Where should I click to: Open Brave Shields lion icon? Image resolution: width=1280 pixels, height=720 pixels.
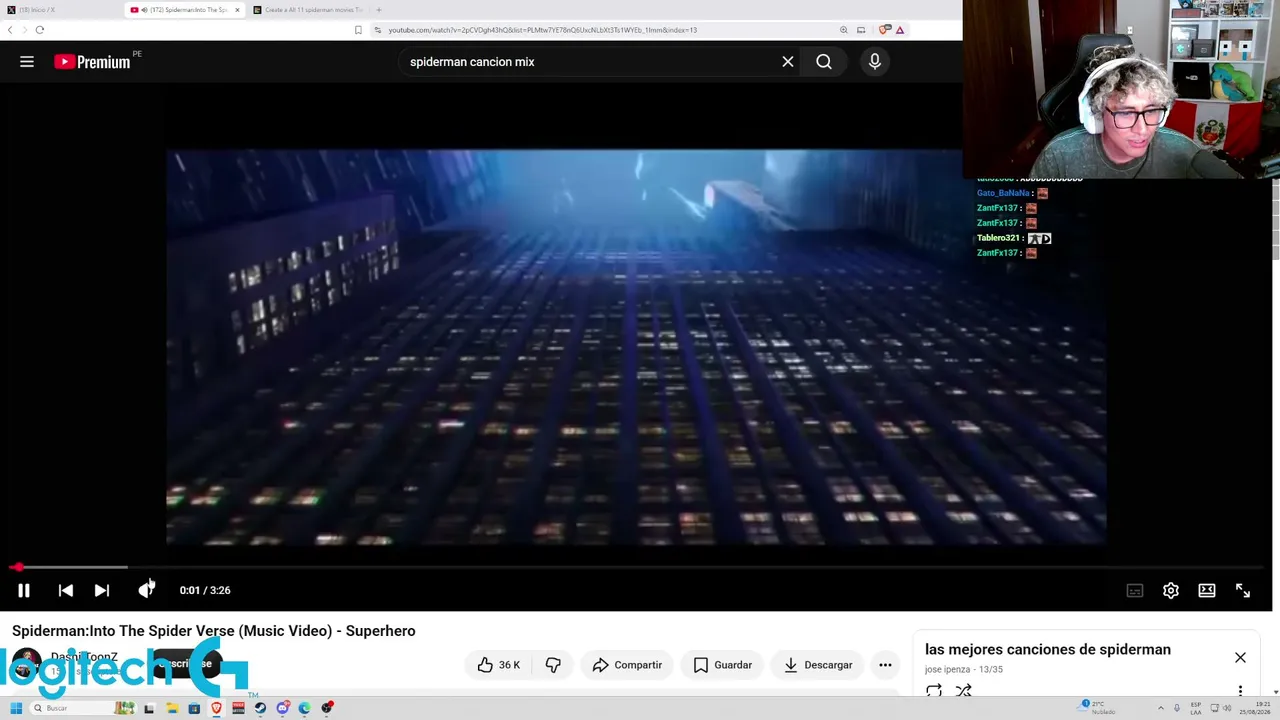coord(884,30)
